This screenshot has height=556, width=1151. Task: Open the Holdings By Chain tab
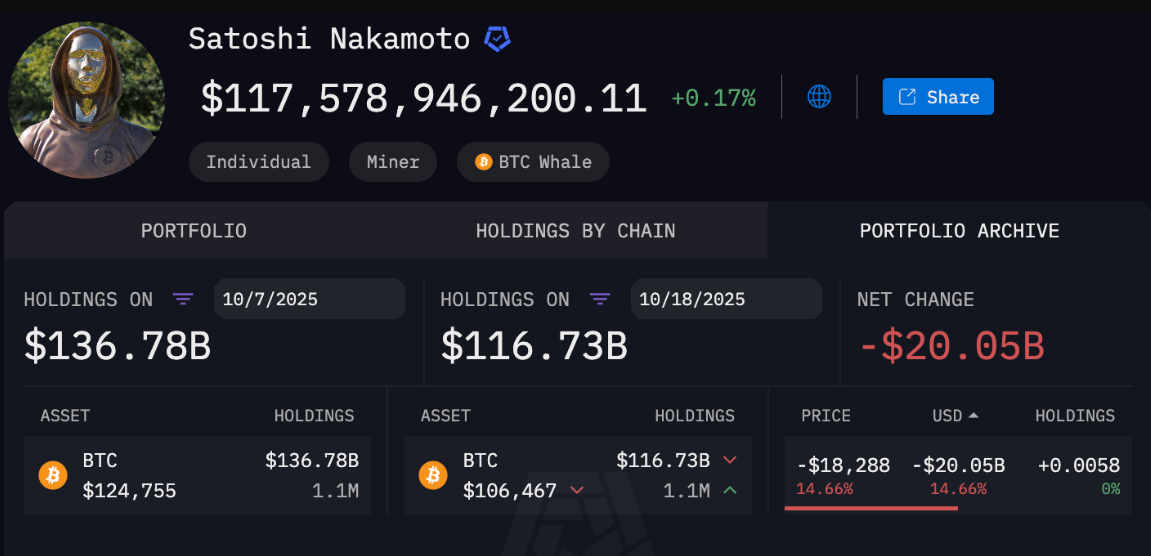[x=575, y=231]
